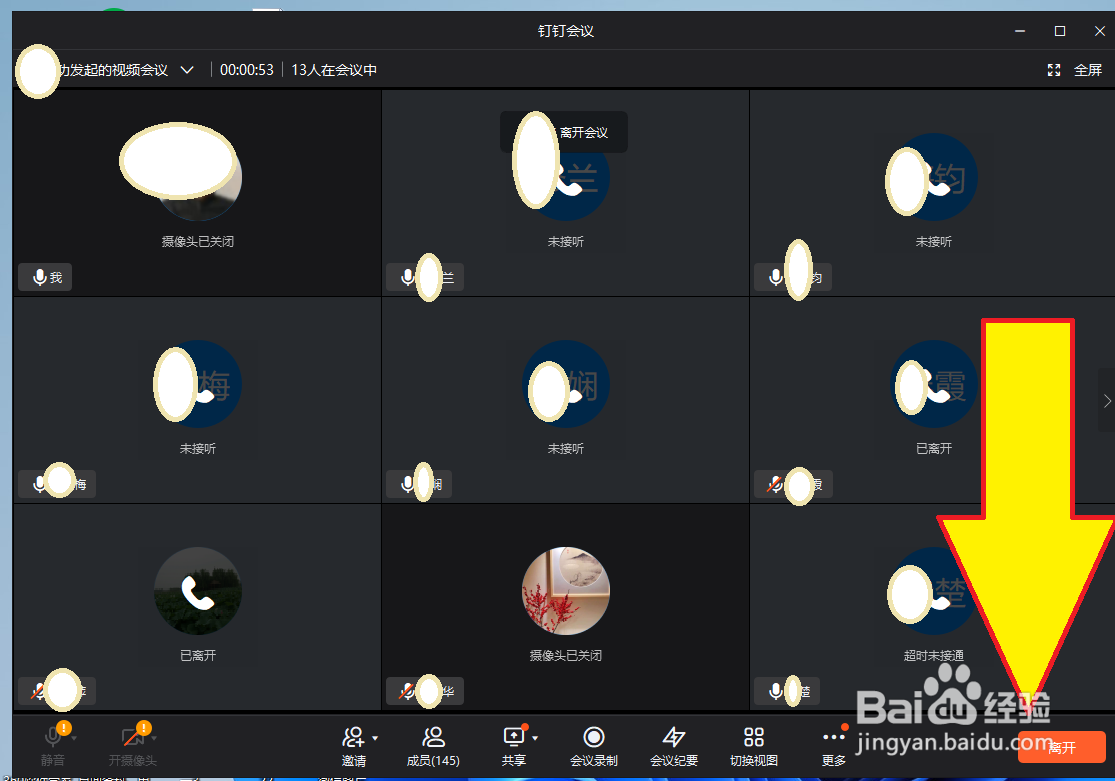The width and height of the screenshot is (1115, 781).
Task: Click 切换视图 switch view icon
Action: pyautogui.click(x=754, y=736)
